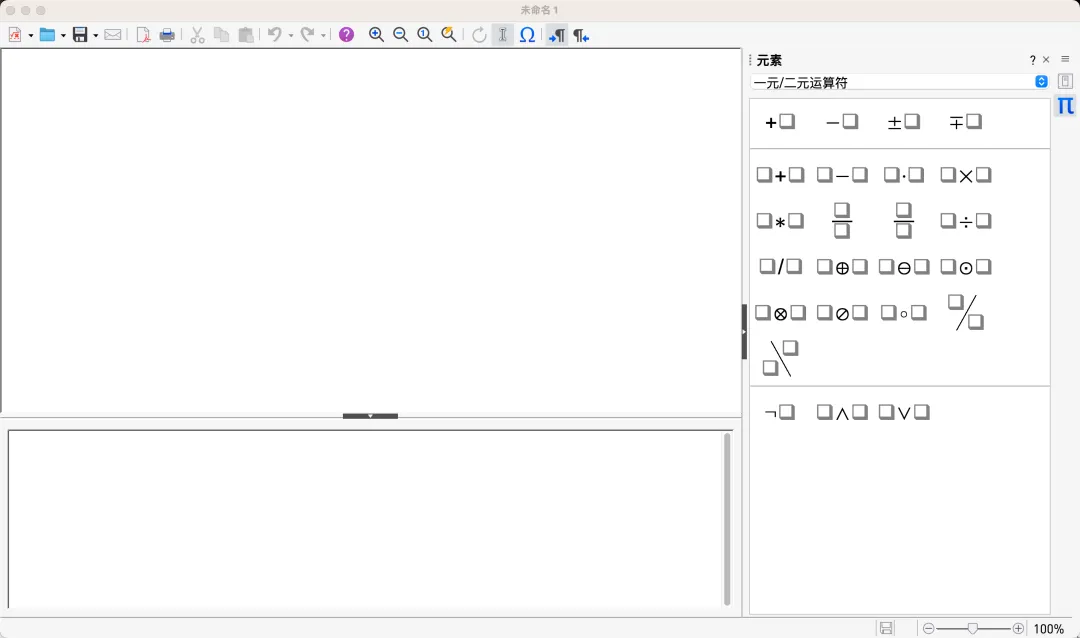Open the Omega symbols catalog
Screen dimensions: 1080x638
click(x=527, y=34)
